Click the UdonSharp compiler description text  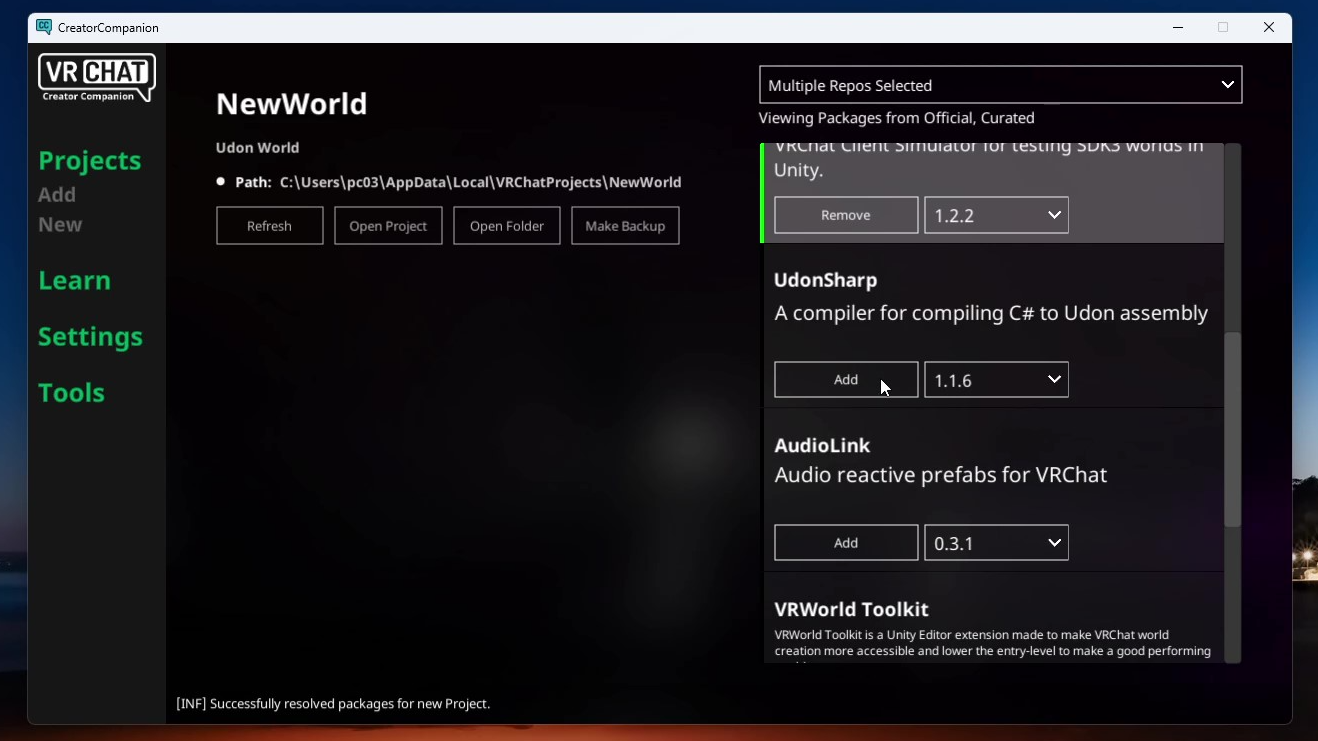coord(991,313)
